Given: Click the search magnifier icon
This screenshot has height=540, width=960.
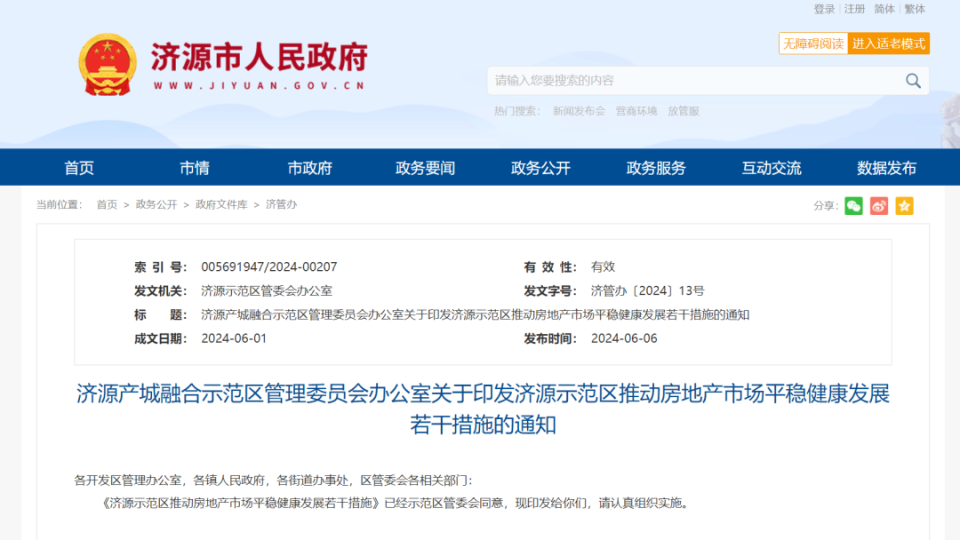Looking at the screenshot, I should tap(913, 81).
